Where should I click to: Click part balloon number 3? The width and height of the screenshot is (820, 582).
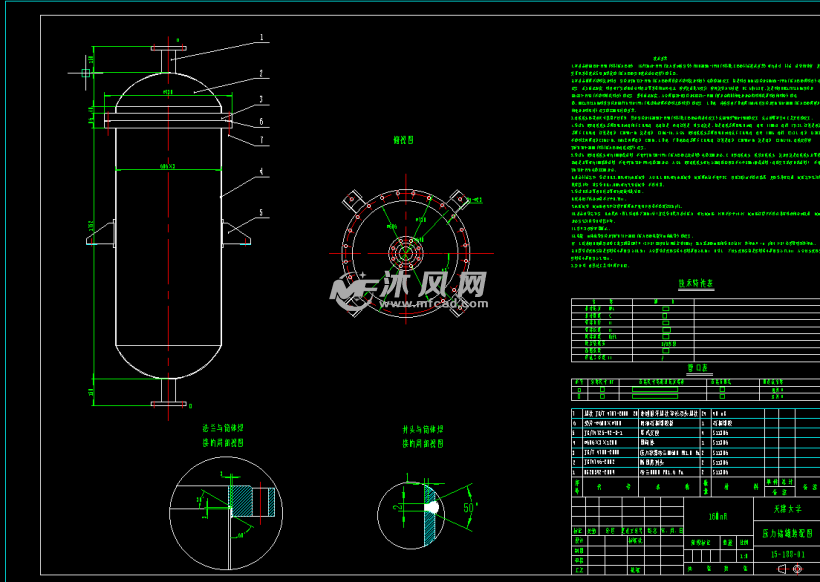[x=261, y=99]
